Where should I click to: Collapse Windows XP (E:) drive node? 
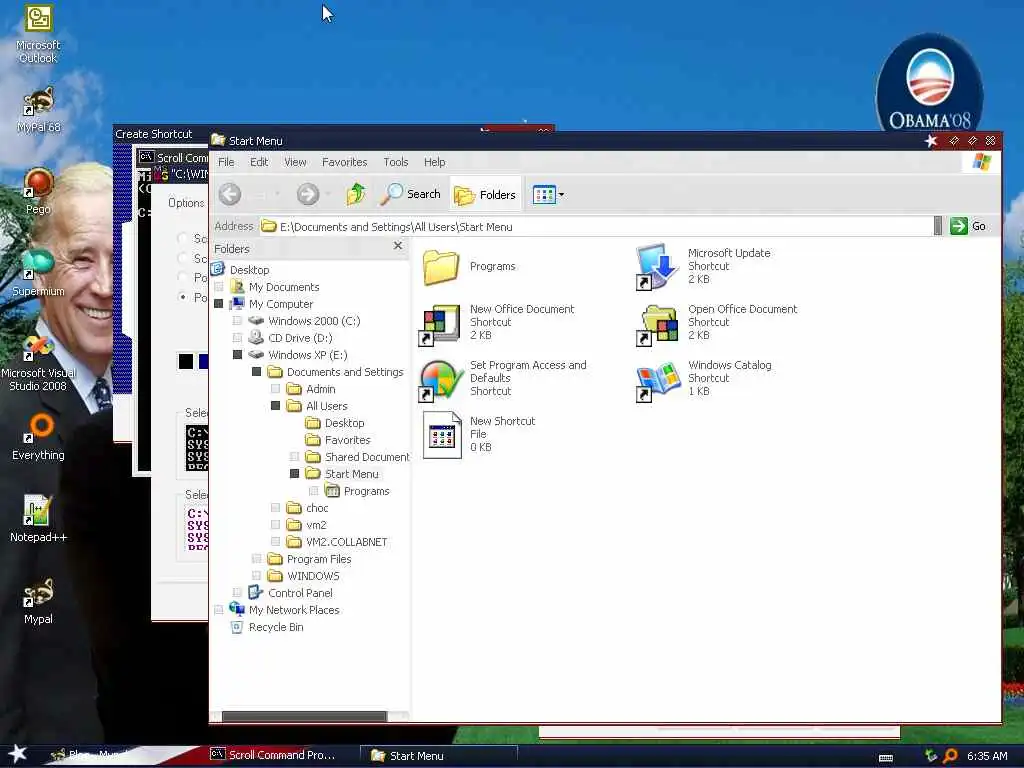tap(238, 355)
